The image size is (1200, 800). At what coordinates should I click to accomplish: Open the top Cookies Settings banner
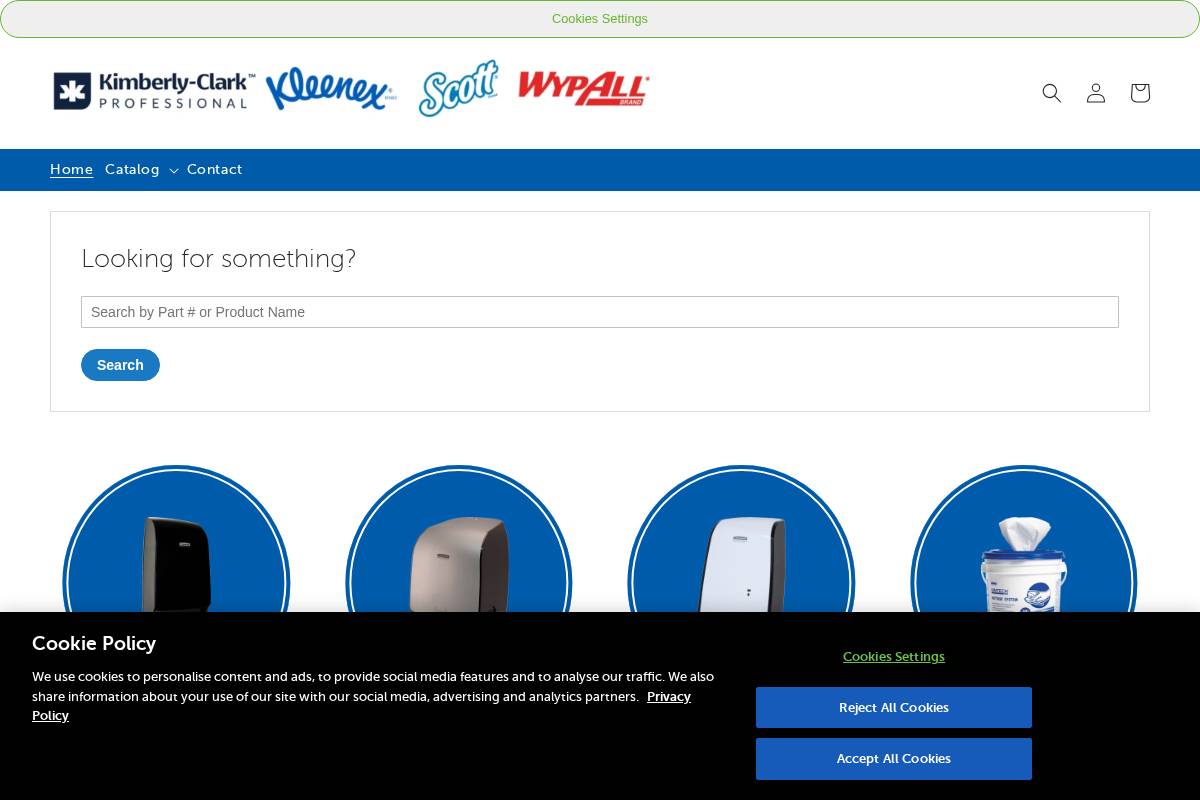click(x=600, y=19)
